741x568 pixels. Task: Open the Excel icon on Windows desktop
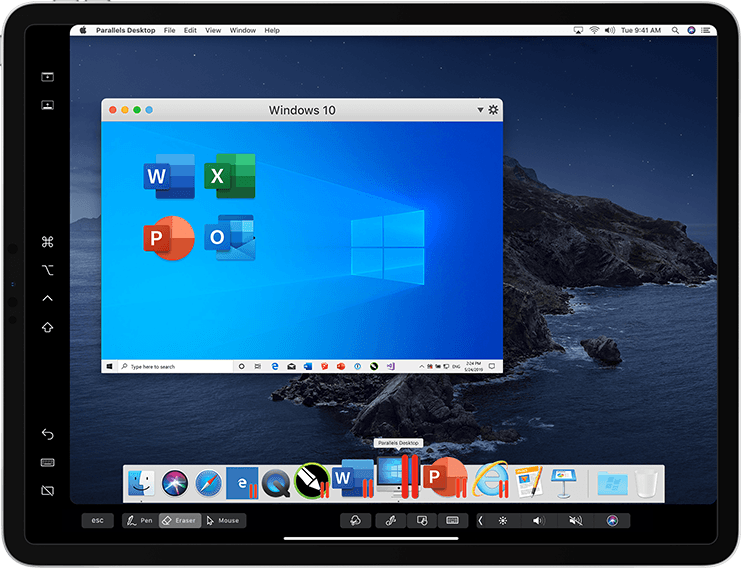230,176
